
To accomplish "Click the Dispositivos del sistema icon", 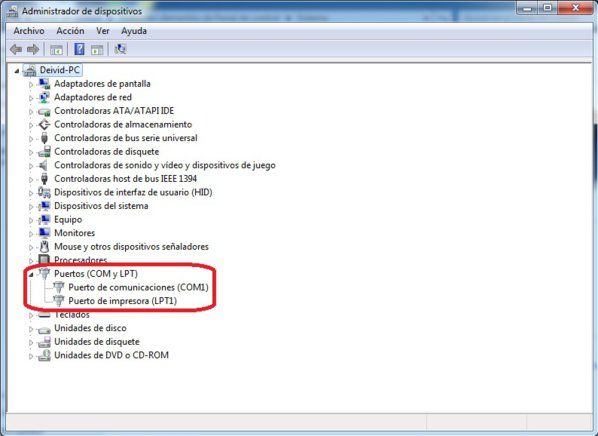I will (44, 206).
